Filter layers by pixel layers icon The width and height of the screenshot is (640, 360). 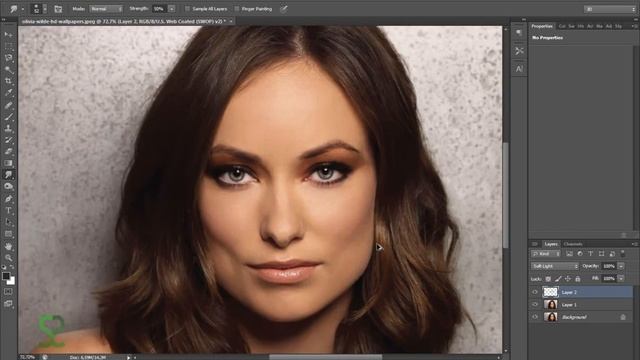point(569,253)
